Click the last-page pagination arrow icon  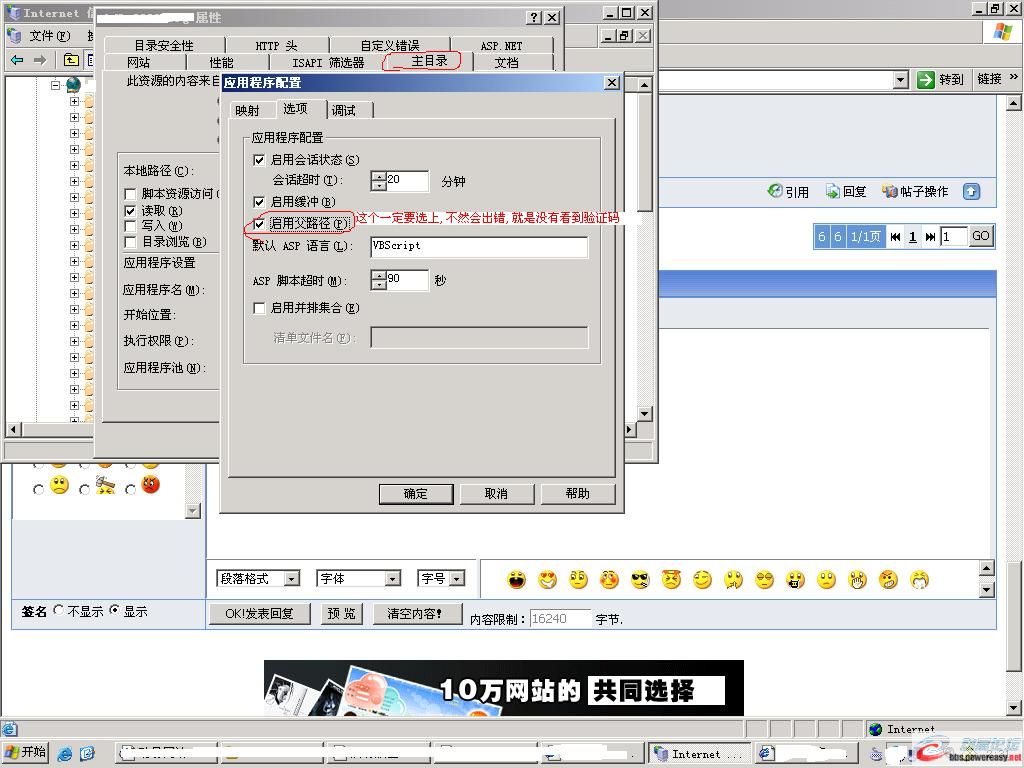tap(930, 237)
